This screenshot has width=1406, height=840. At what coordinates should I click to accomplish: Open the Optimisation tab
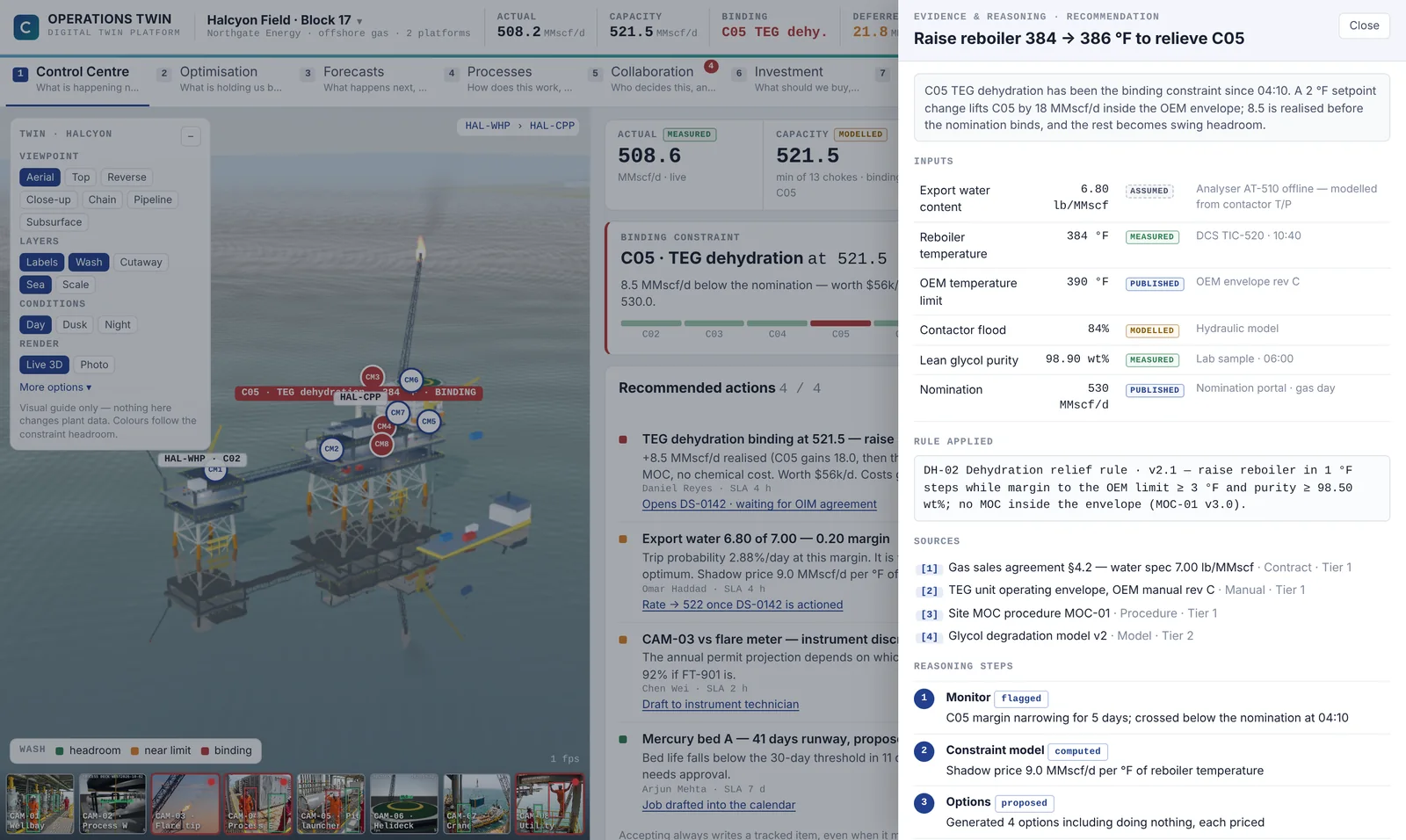point(229,79)
